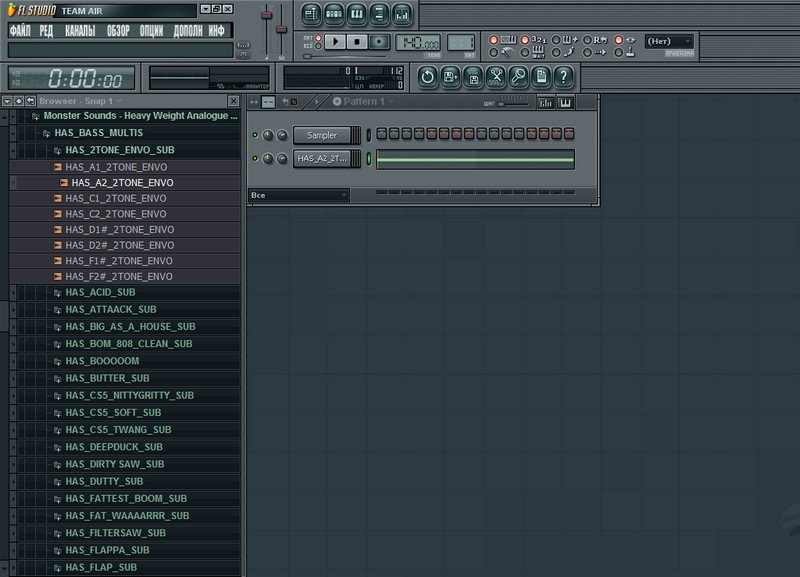Show graph editor in step sequencer
This screenshot has width=800, height=577.
(x=545, y=102)
